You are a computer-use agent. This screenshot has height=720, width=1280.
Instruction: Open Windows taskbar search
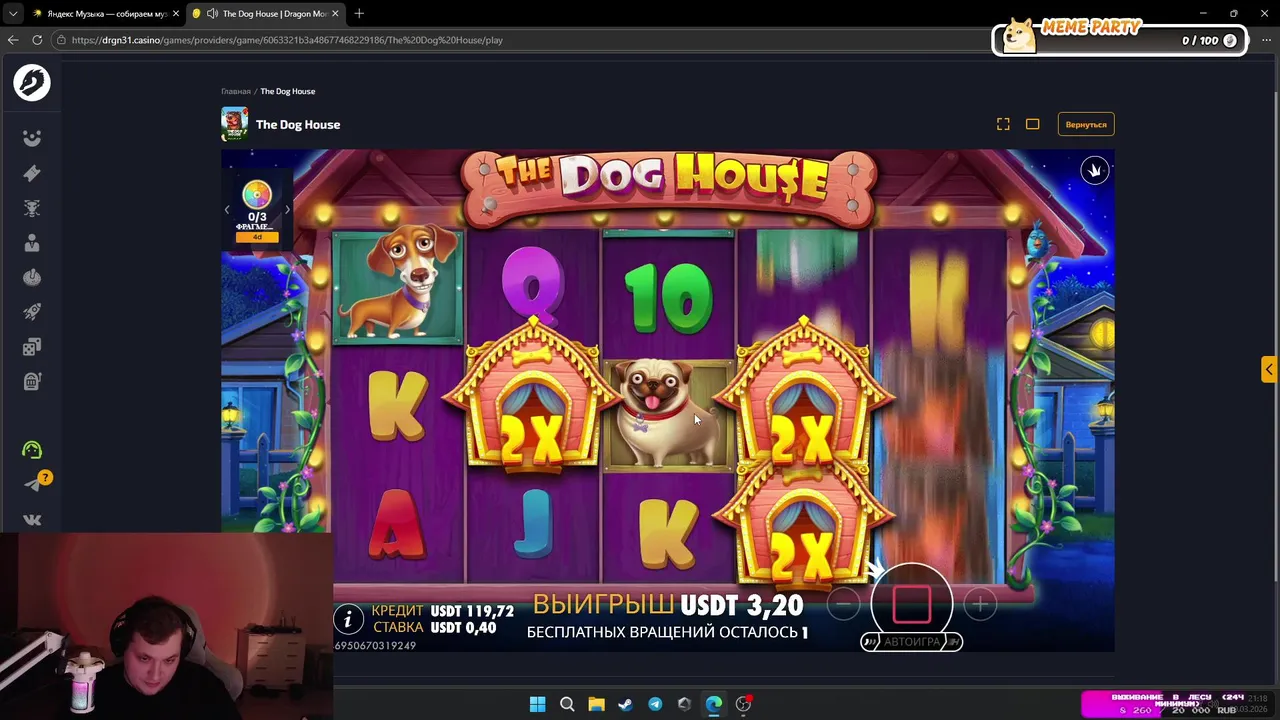click(x=567, y=704)
